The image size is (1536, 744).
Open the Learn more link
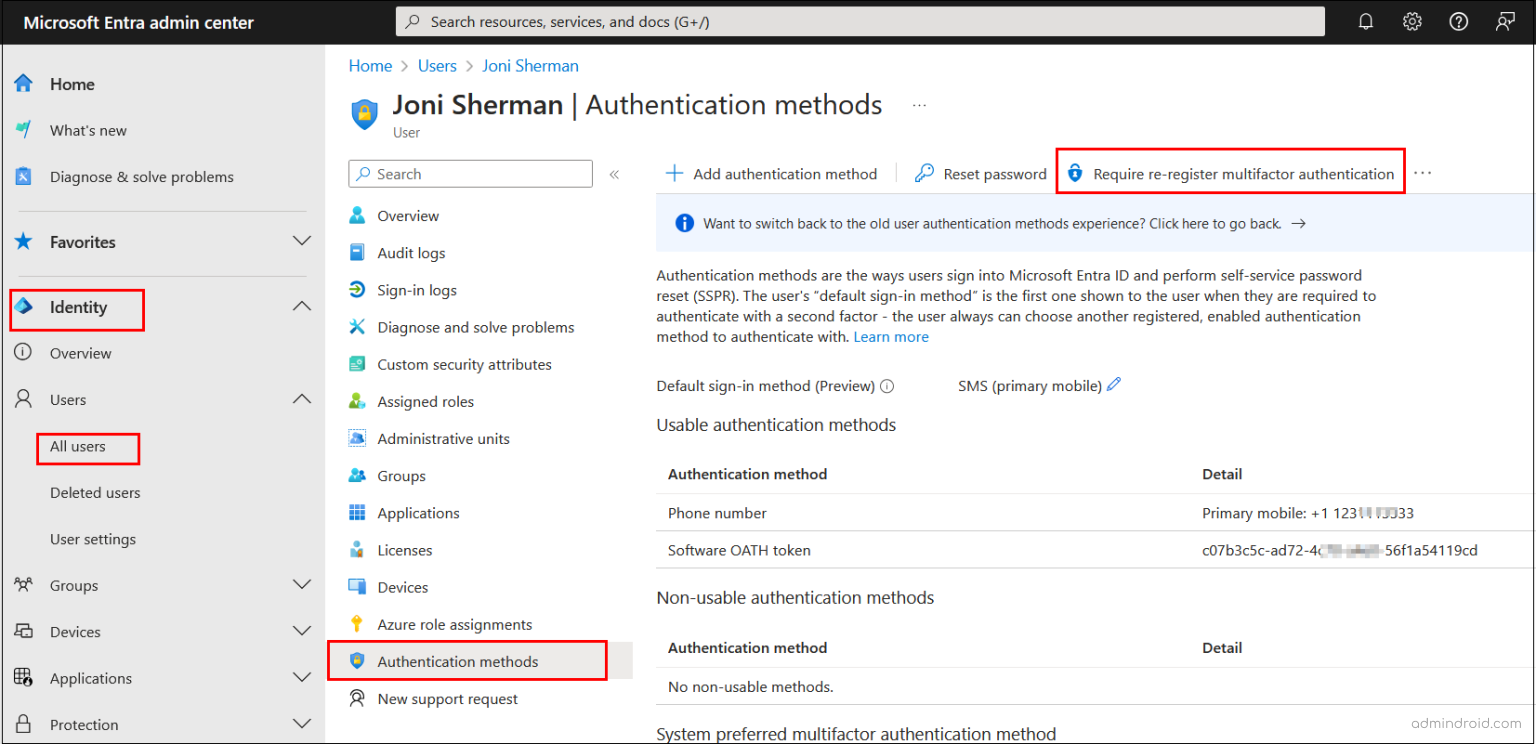pyautogui.click(x=890, y=336)
